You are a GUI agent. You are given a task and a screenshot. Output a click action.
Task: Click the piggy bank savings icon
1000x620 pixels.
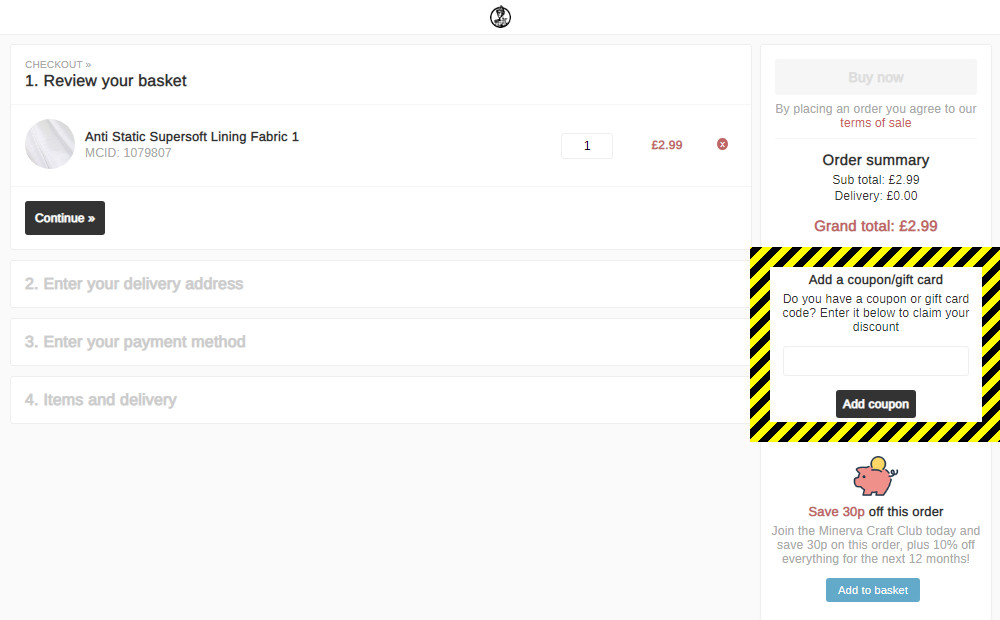pyautogui.click(x=876, y=476)
